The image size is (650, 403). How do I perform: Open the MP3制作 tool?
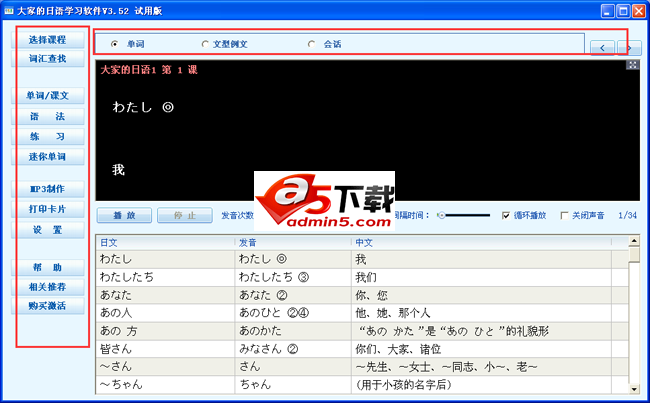point(47,189)
